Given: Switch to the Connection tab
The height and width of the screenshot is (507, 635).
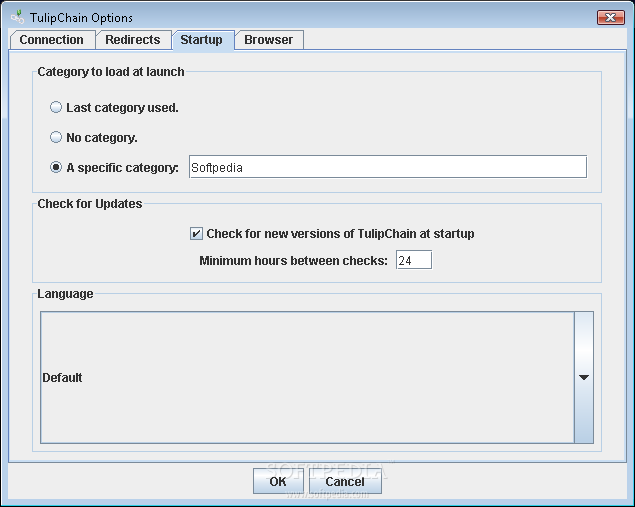Looking at the screenshot, I should tap(52, 40).
